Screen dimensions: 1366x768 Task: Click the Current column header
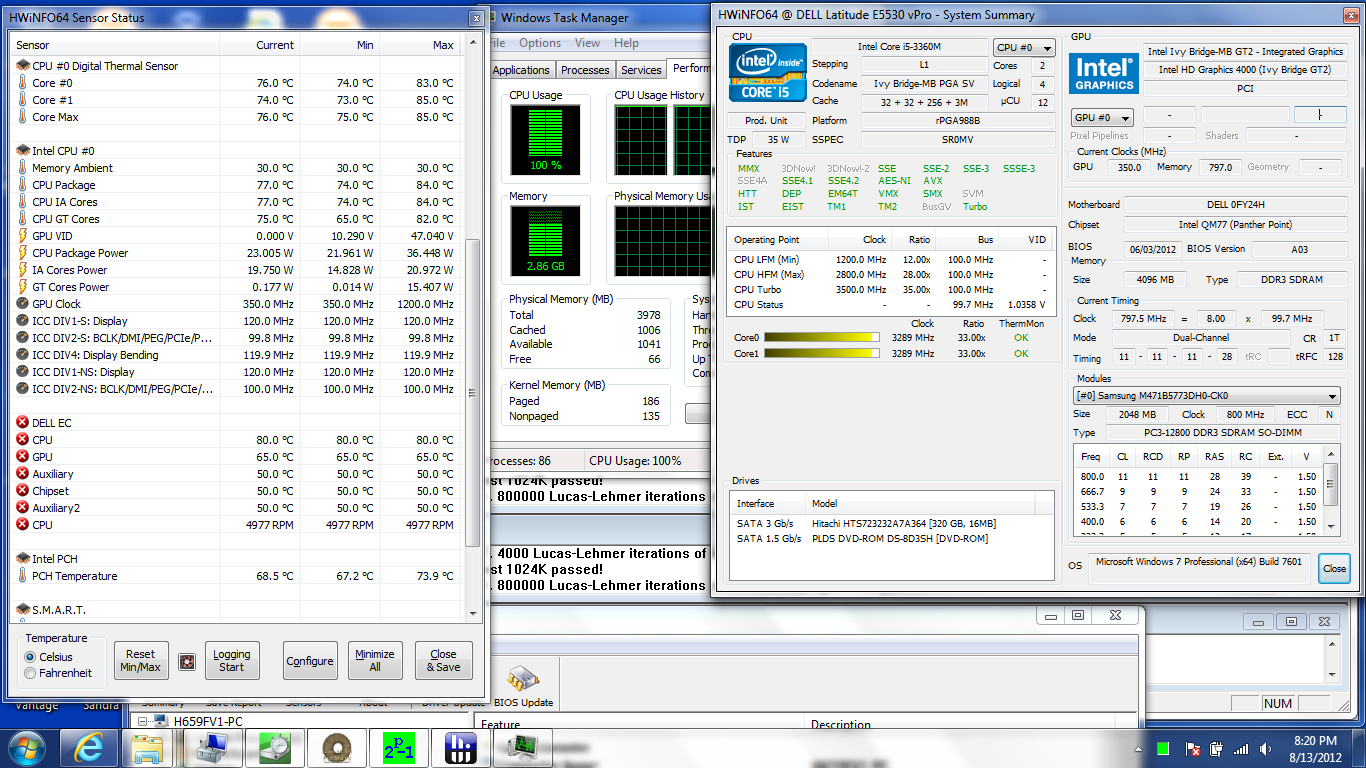click(x=259, y=45)
